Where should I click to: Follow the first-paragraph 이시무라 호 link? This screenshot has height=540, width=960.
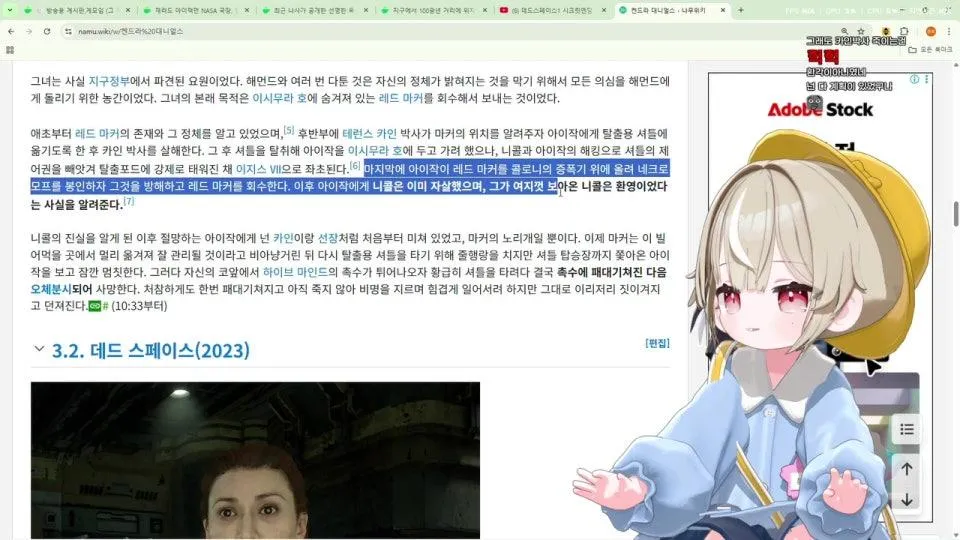coord(280,98)
